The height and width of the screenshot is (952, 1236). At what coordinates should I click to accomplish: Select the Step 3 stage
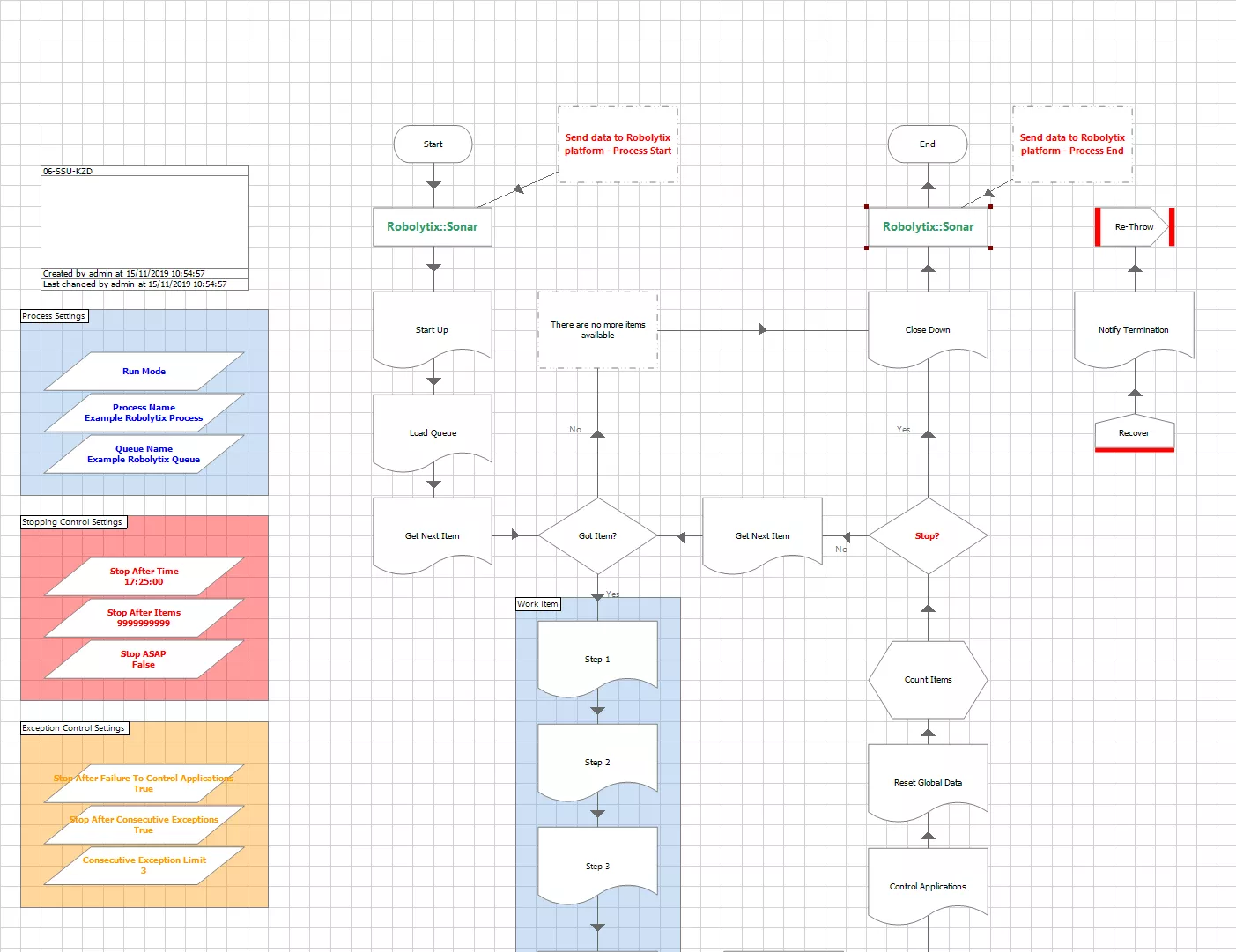597,866
